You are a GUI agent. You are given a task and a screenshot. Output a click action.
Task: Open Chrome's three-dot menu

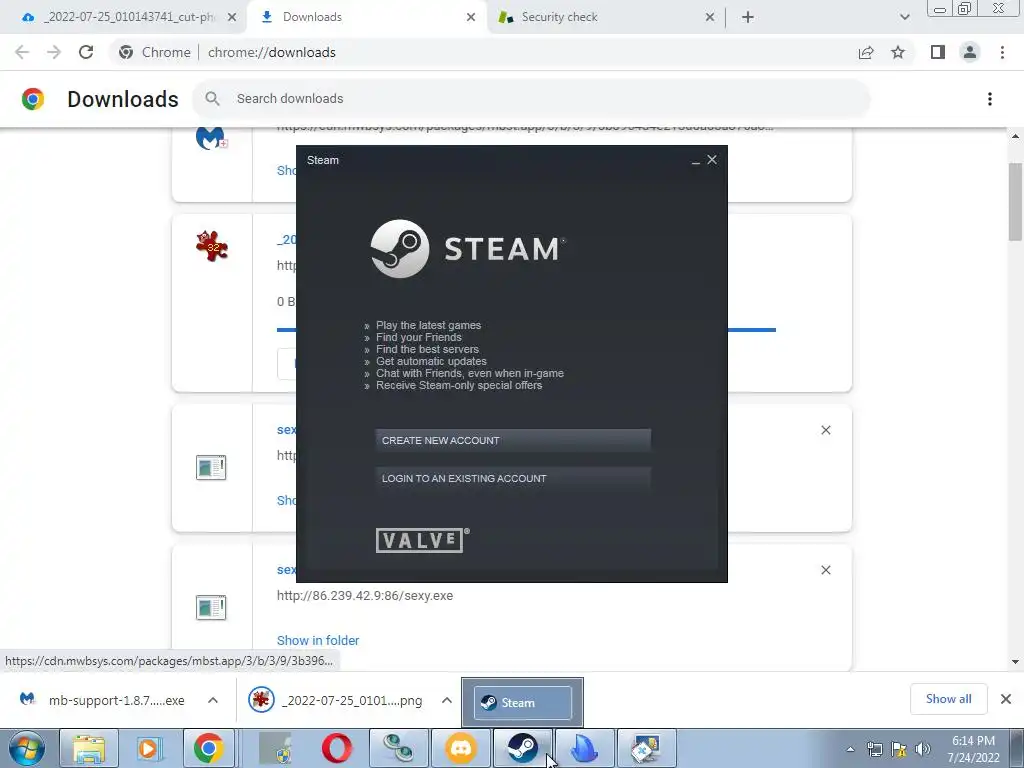[1002, 52]
